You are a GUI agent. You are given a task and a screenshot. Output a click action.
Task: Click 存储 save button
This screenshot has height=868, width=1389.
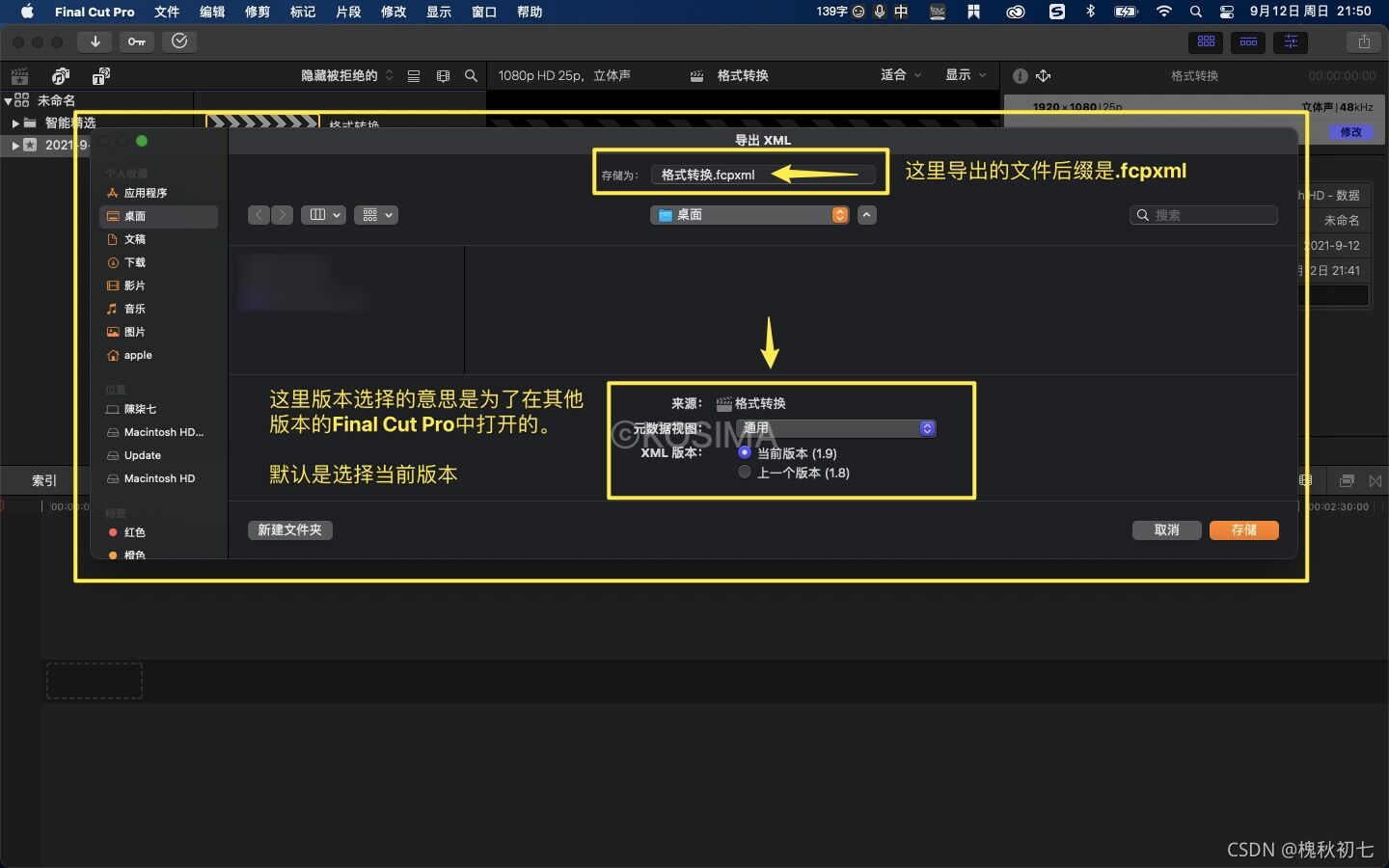pyautogui.click(x=1243, y=529)
